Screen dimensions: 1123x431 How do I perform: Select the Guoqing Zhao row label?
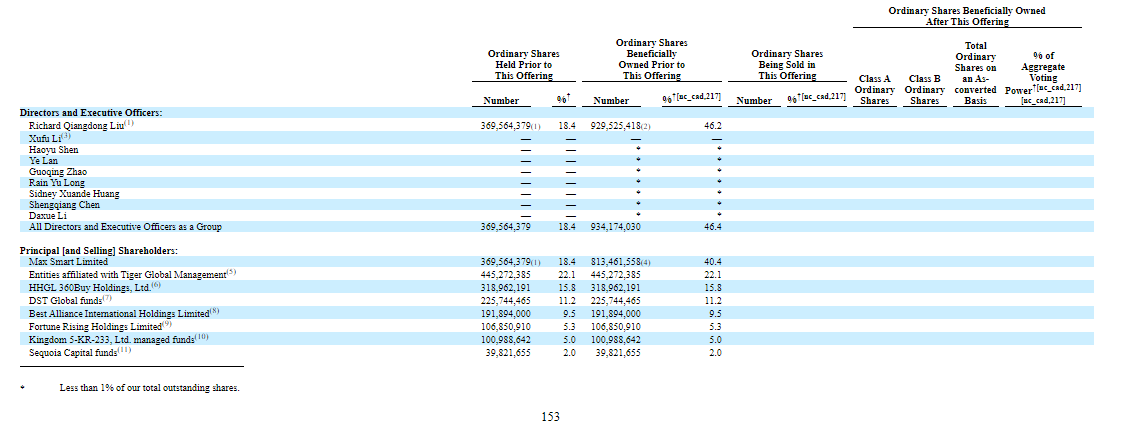[59, 172]
